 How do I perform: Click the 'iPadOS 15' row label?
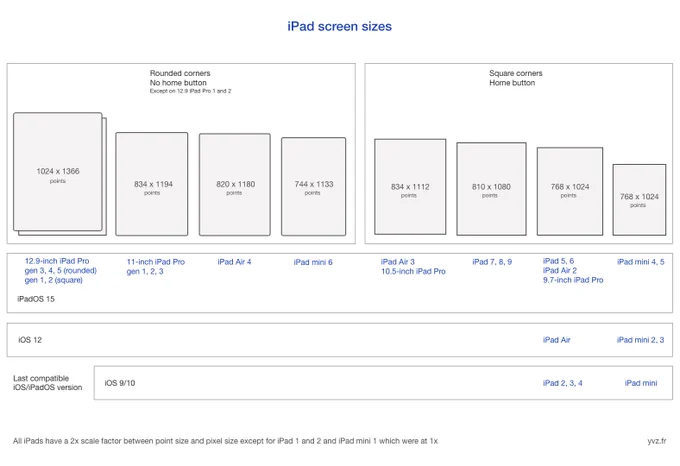pos(36,299)
